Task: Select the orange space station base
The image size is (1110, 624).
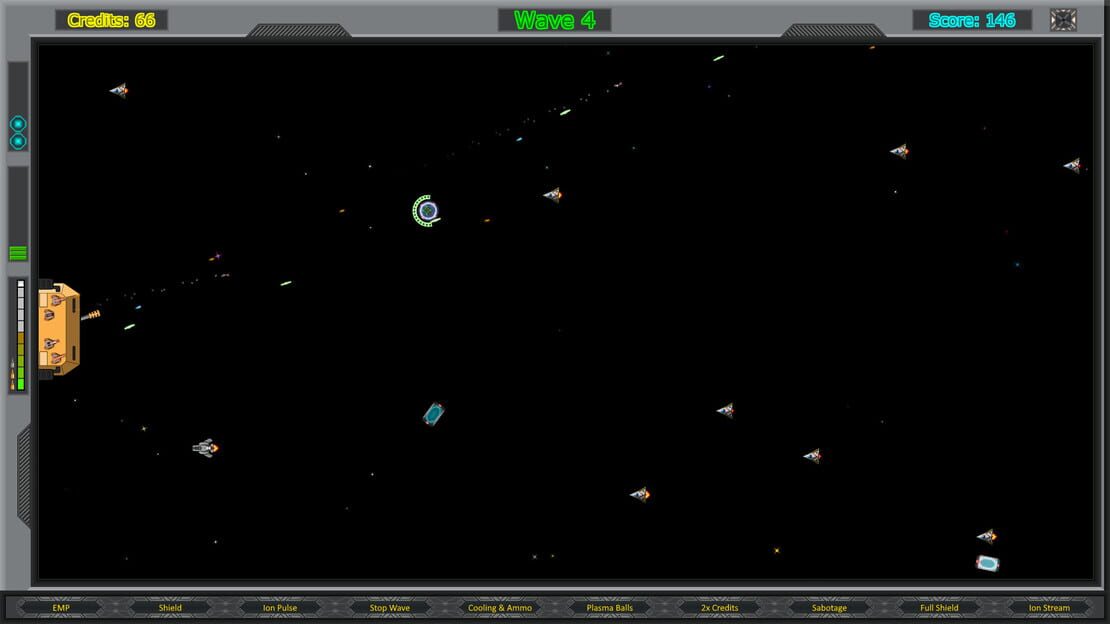Action: pyautogui.click(x=59, y=329)
